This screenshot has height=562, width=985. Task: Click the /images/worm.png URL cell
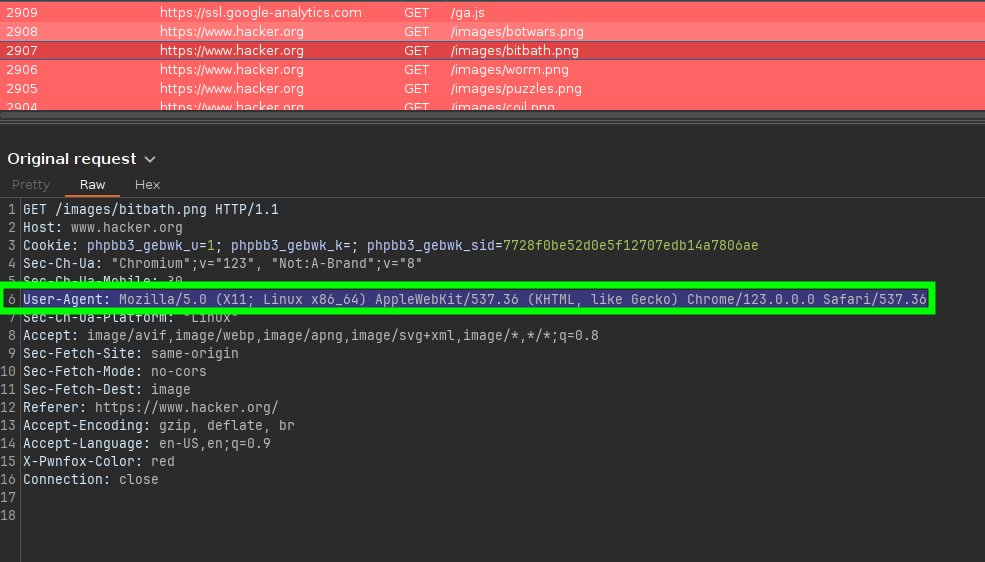coord(509,70)
